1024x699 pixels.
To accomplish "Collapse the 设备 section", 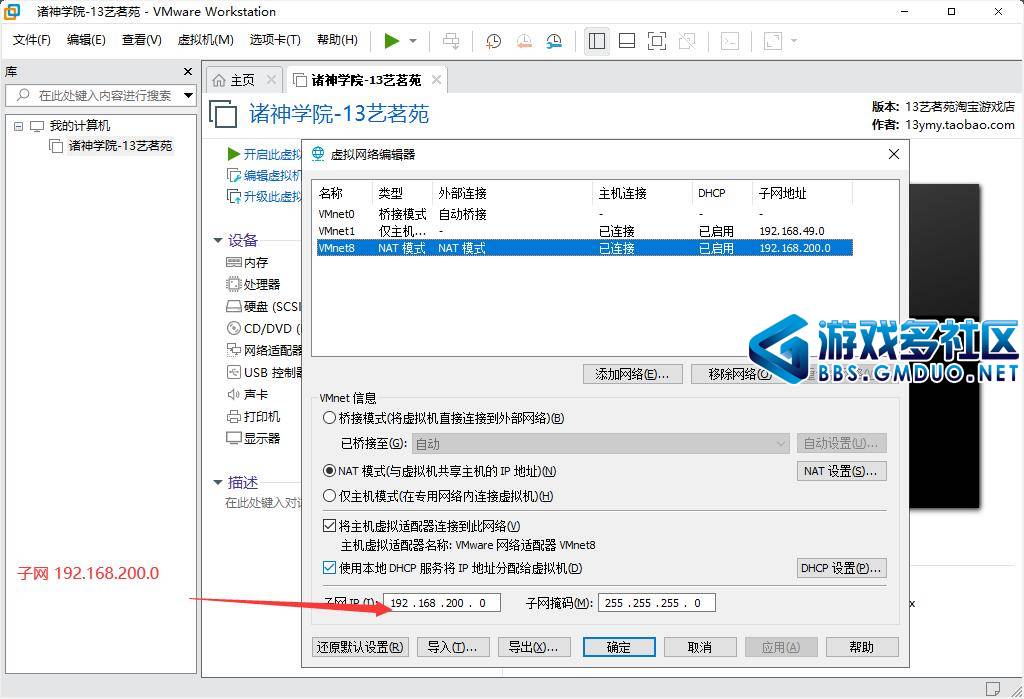I will tap(218, 240).
